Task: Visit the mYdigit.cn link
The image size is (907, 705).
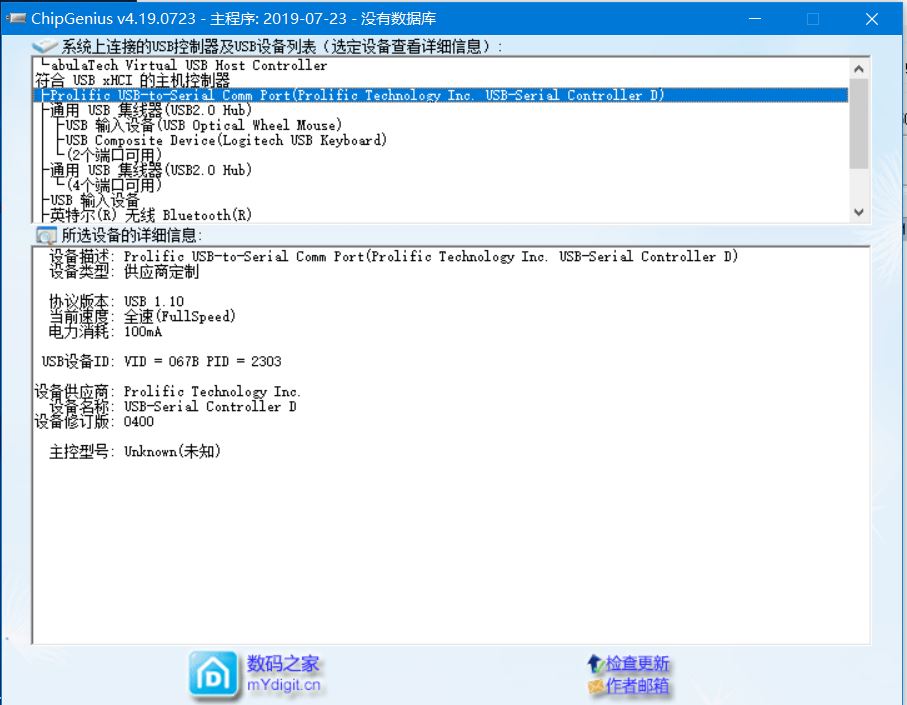Action: (x=283, y=685)
